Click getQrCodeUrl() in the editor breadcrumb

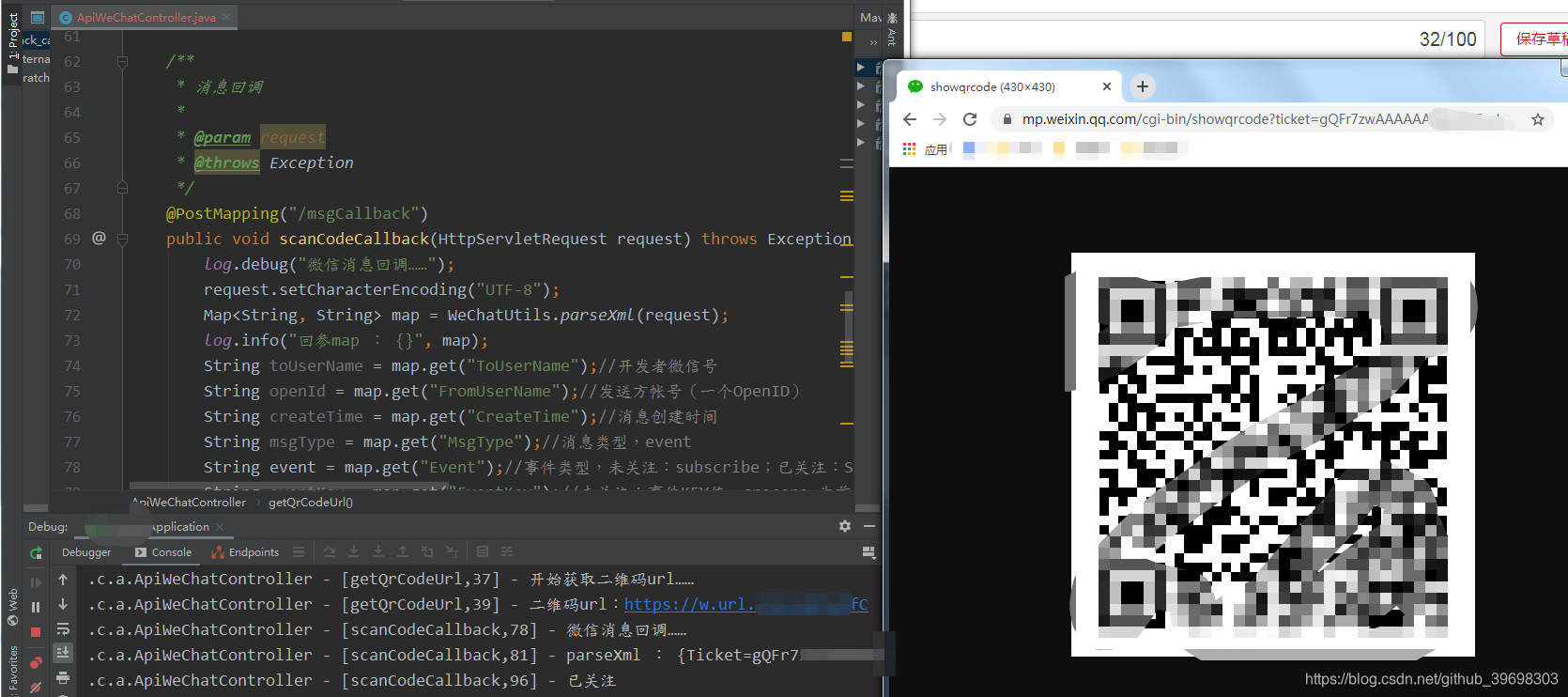tap(311, 503)
